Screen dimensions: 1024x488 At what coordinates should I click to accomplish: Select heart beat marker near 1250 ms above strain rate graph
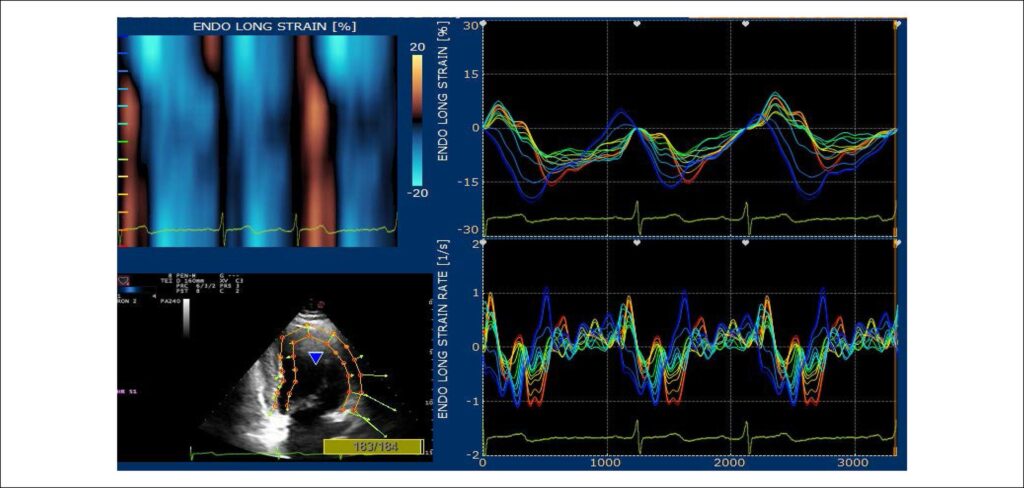(x=637, y=242)
